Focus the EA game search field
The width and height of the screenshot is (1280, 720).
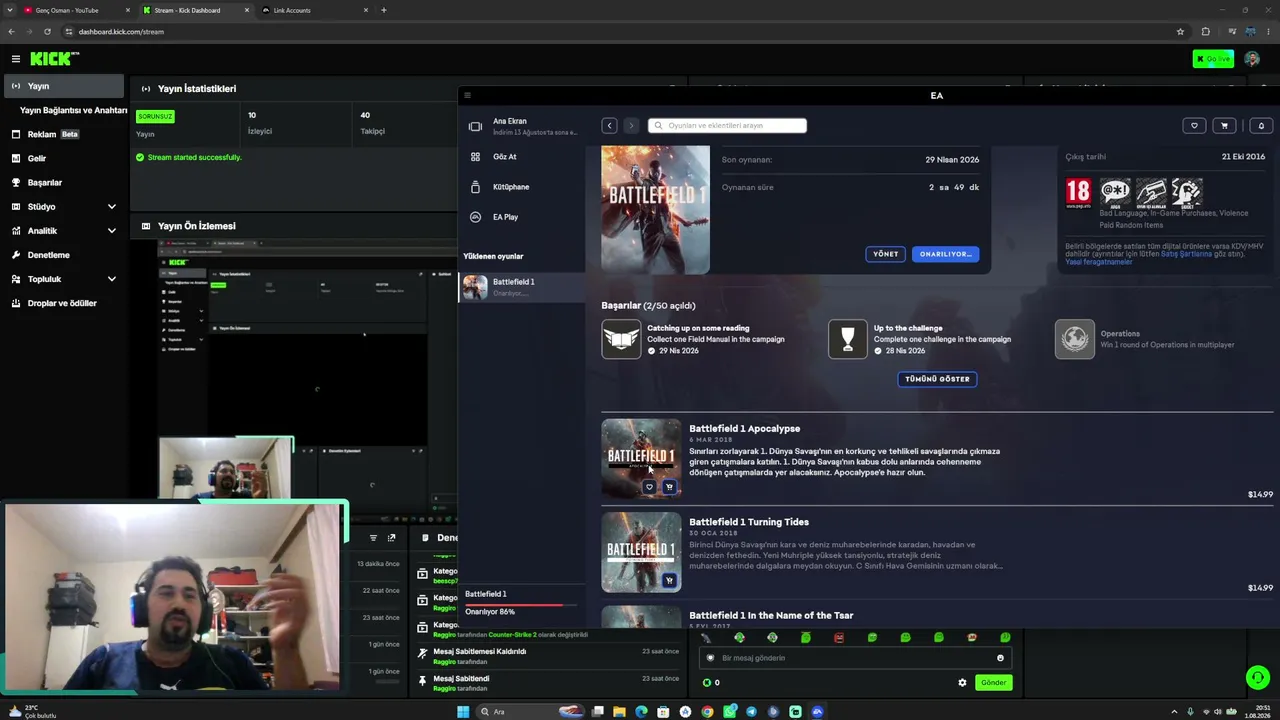[727, 125]
